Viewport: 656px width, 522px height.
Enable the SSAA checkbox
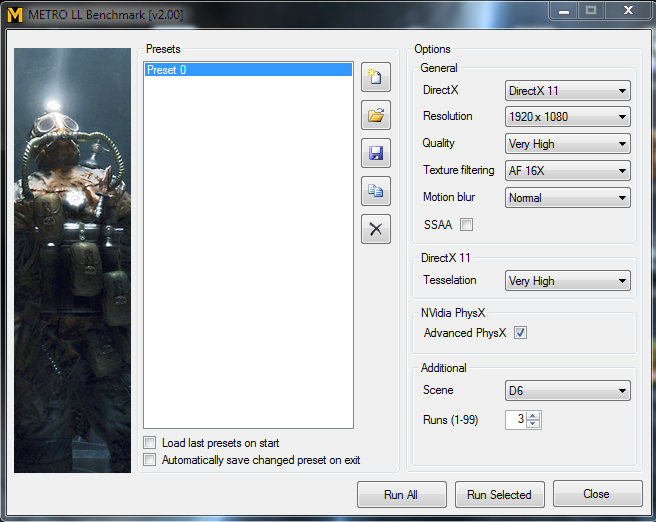[466, 225]
